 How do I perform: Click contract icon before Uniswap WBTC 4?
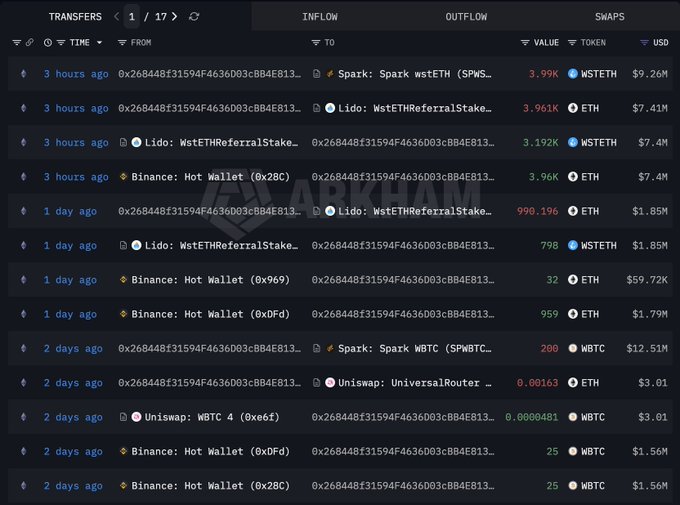click(x=123, y=416)
